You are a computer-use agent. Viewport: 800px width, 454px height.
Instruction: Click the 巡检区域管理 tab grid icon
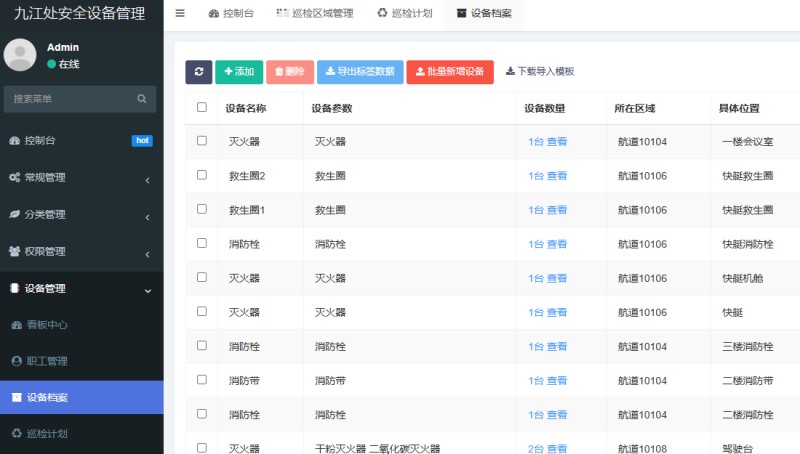tap(283, 13)
